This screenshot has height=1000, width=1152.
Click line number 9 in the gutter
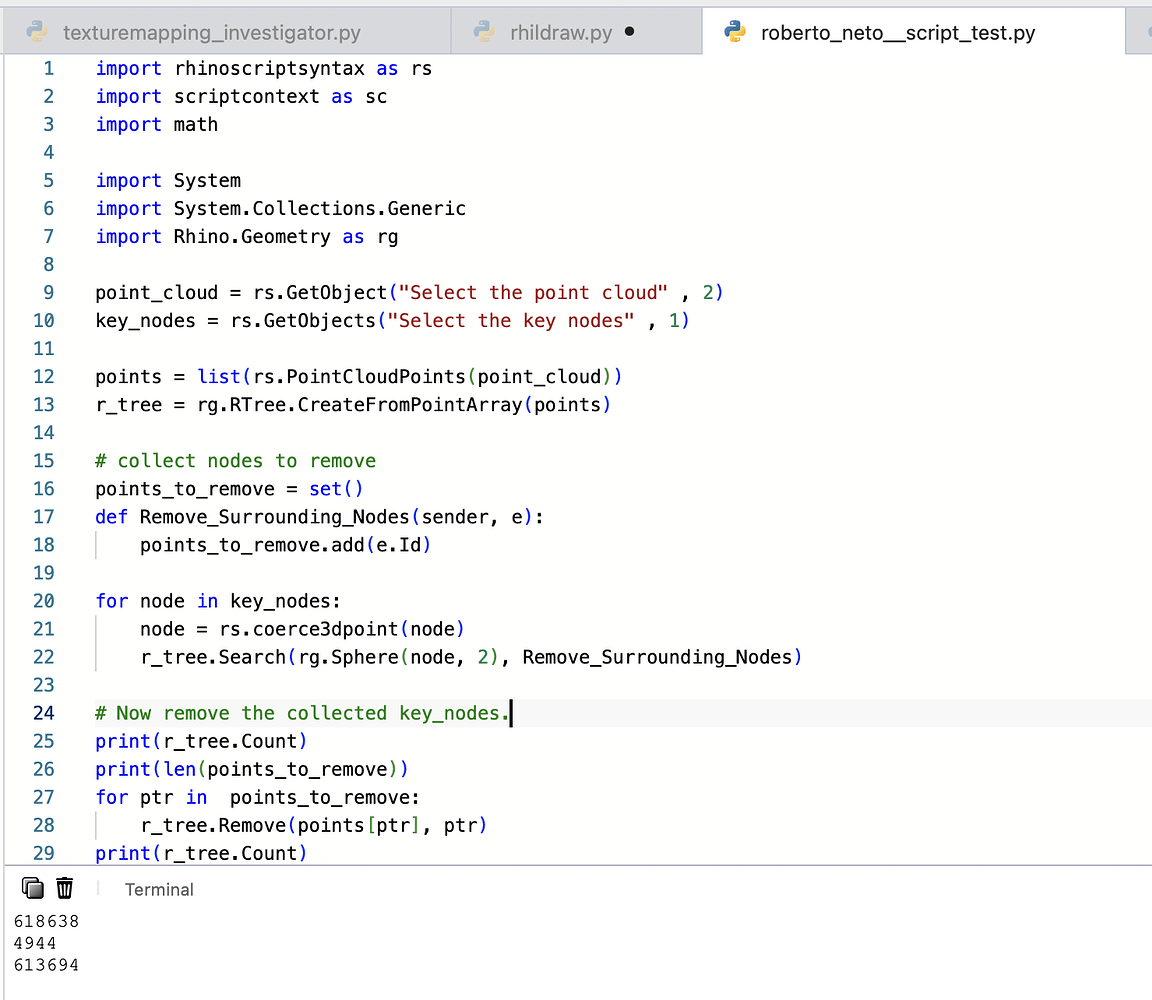48,292
